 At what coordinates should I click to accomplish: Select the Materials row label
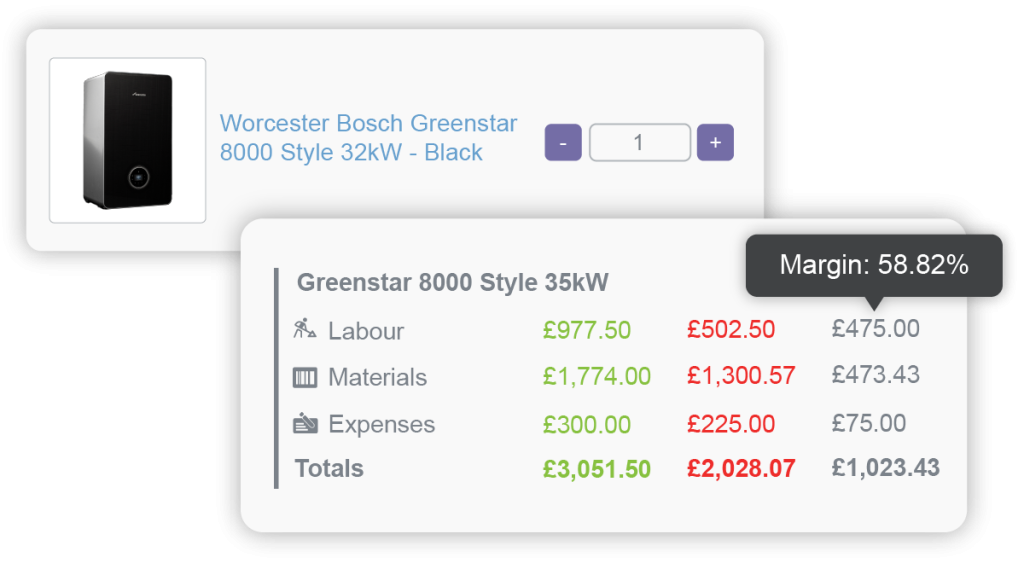[377, 377]
